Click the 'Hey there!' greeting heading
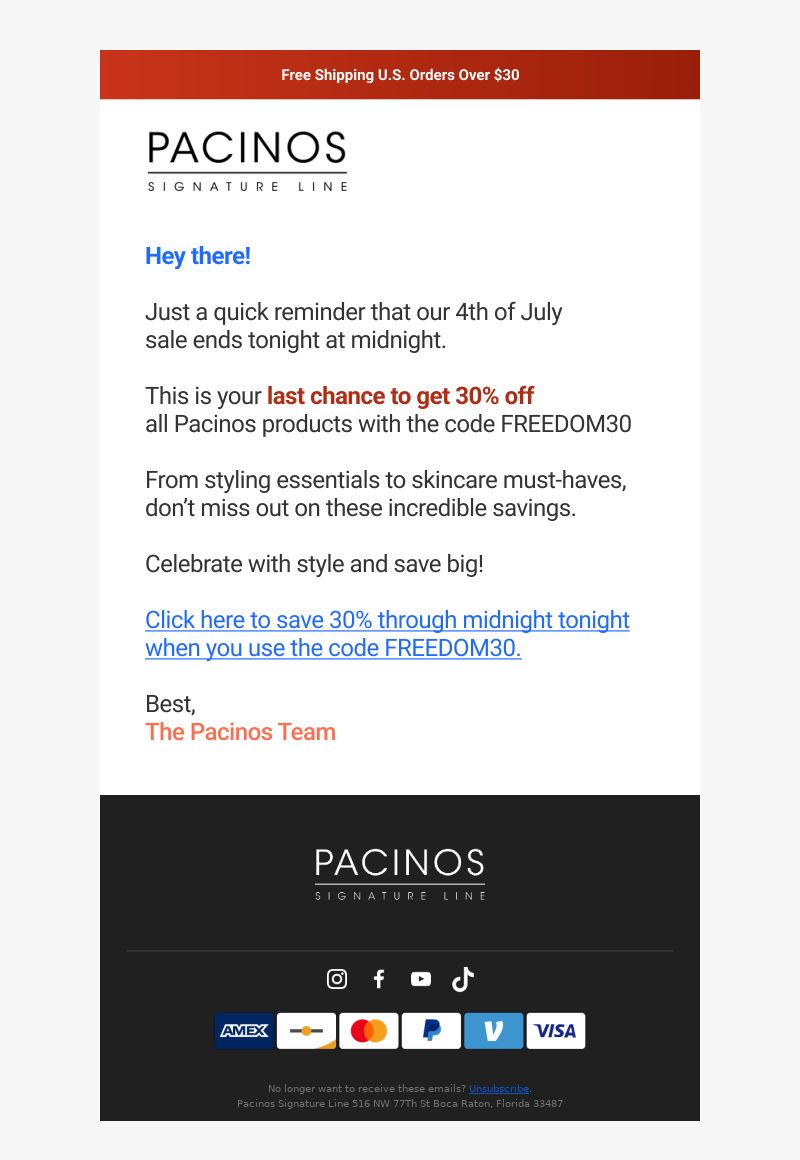 tap(198, 256)
